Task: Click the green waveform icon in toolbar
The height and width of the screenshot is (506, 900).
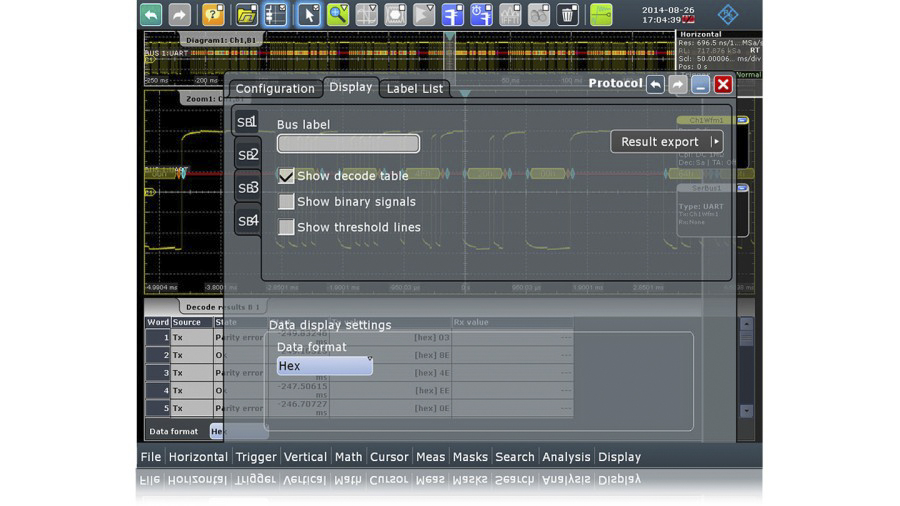Action: [600, 14]
